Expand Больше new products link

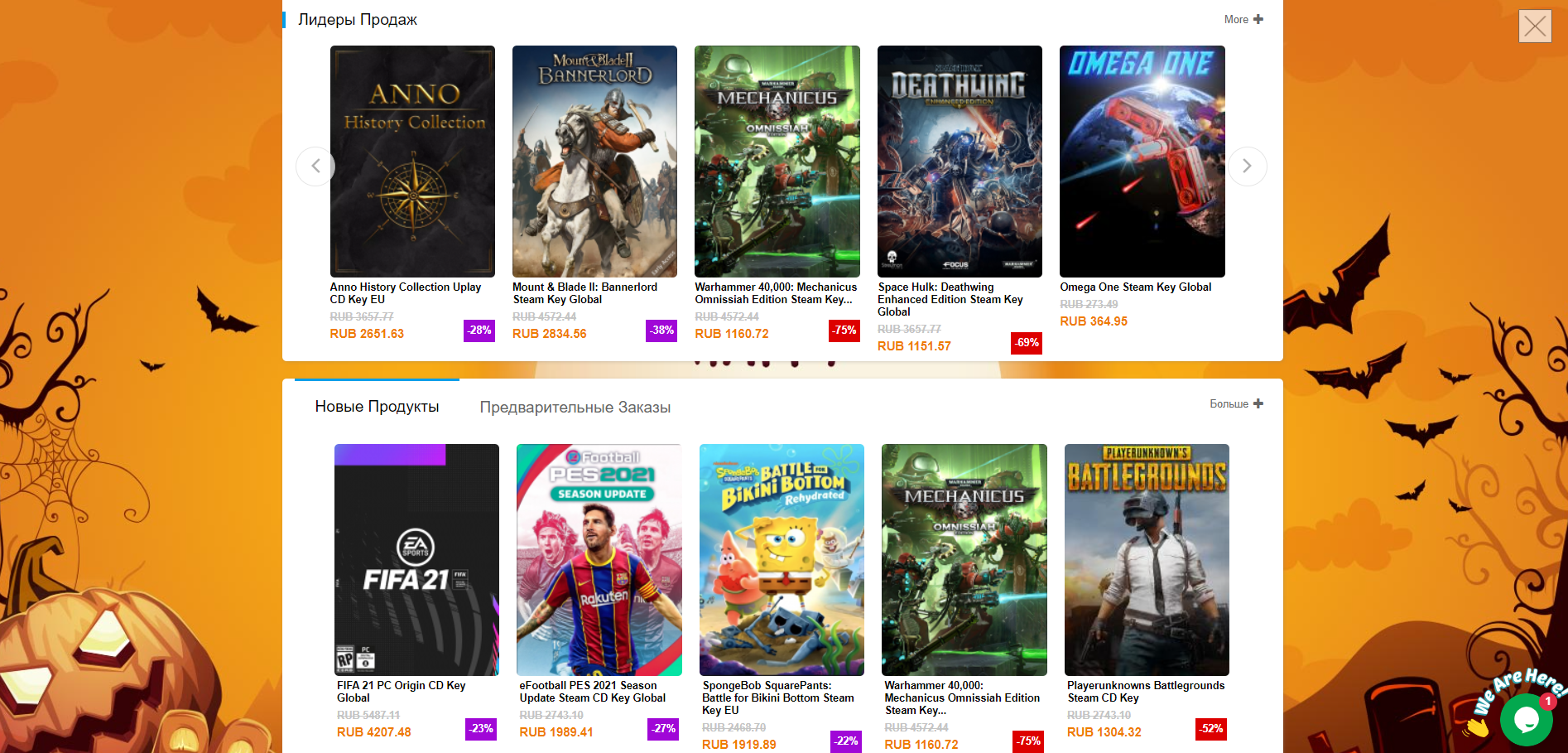click(1236, 403)
